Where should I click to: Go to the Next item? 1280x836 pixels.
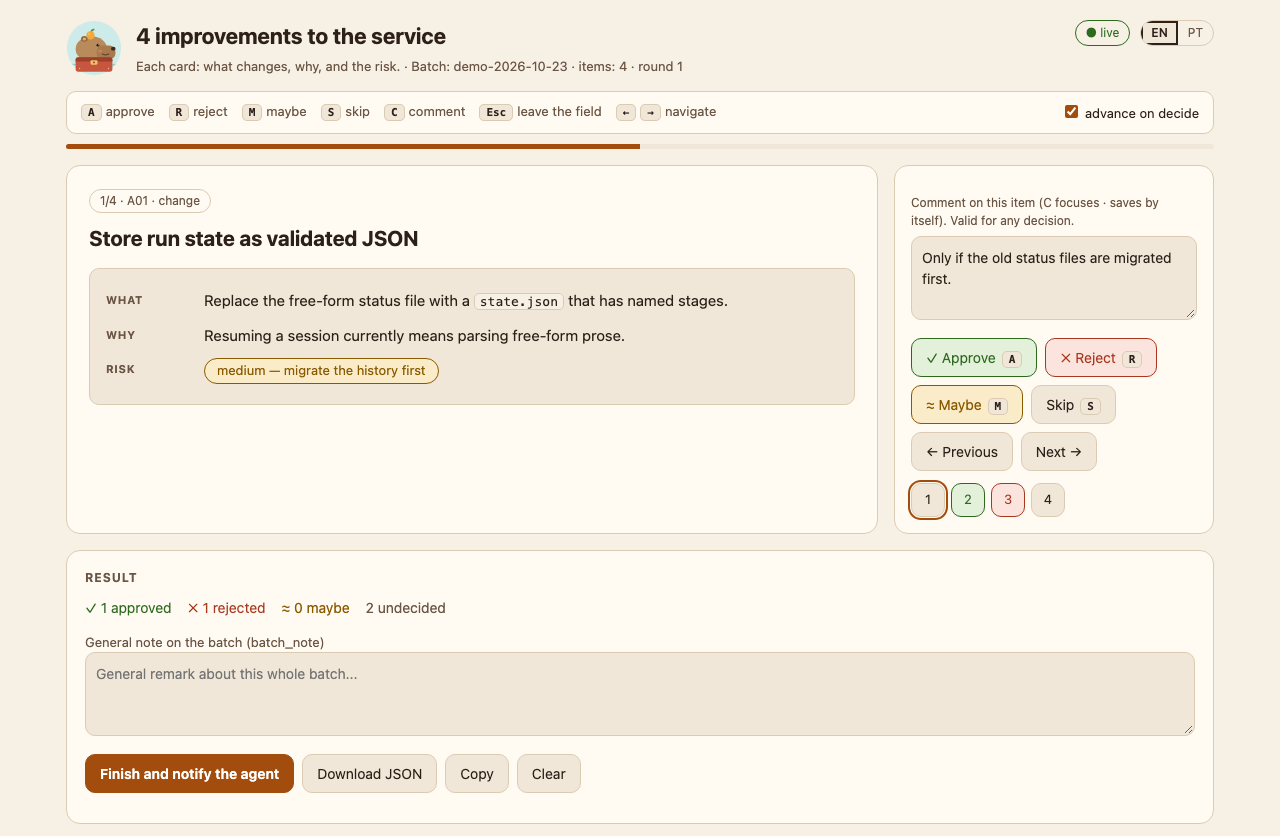[1059, 452]
